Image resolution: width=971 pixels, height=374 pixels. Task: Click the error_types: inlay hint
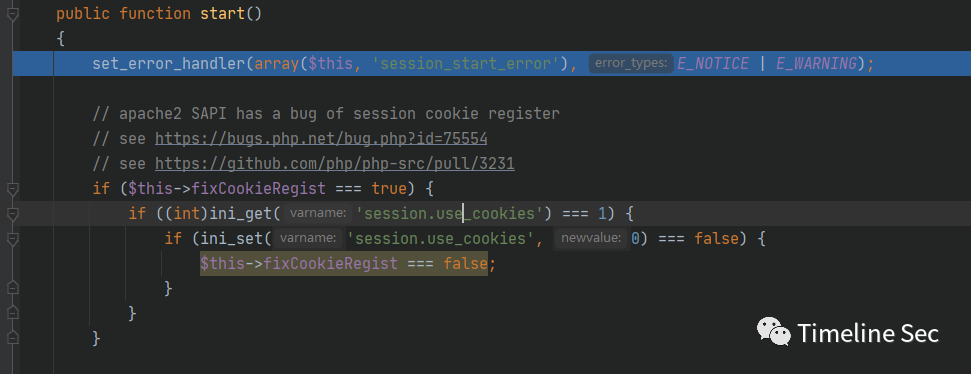(x=630, y=63)
